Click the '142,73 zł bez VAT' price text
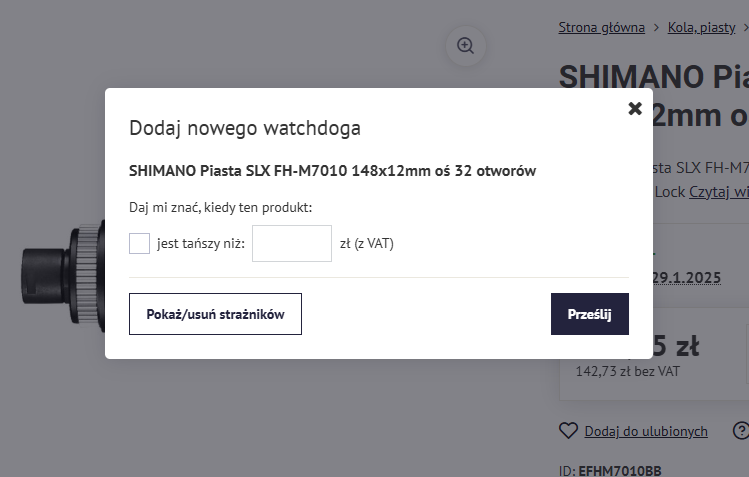Viewport: 749px width, 477px height. pos(627,370)
